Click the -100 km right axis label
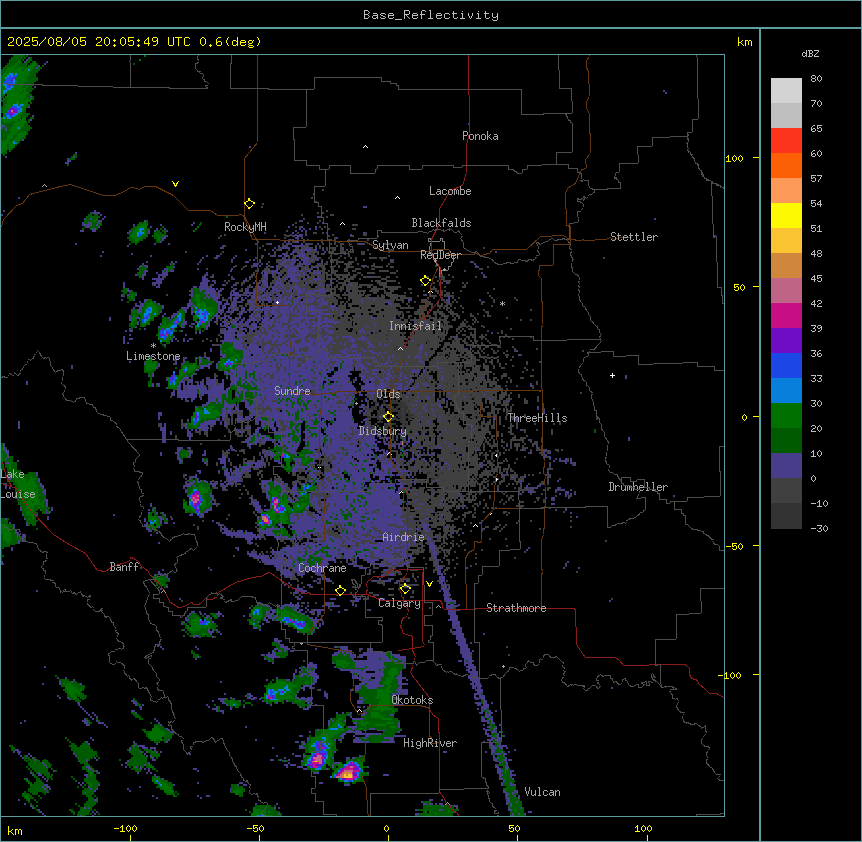 pos(731,675)
